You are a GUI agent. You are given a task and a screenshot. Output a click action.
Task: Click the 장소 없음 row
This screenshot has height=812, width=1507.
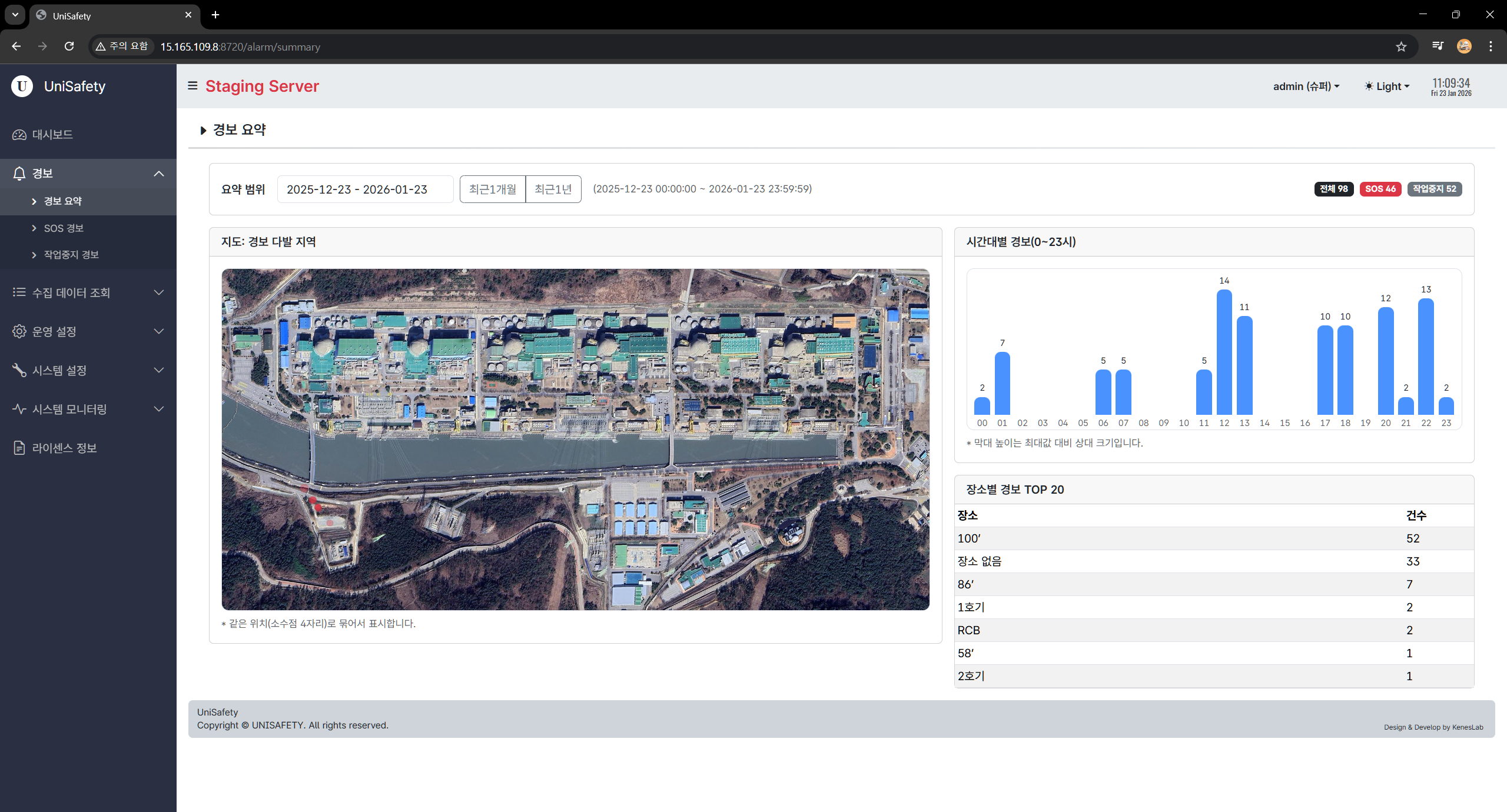point(1214,561)
